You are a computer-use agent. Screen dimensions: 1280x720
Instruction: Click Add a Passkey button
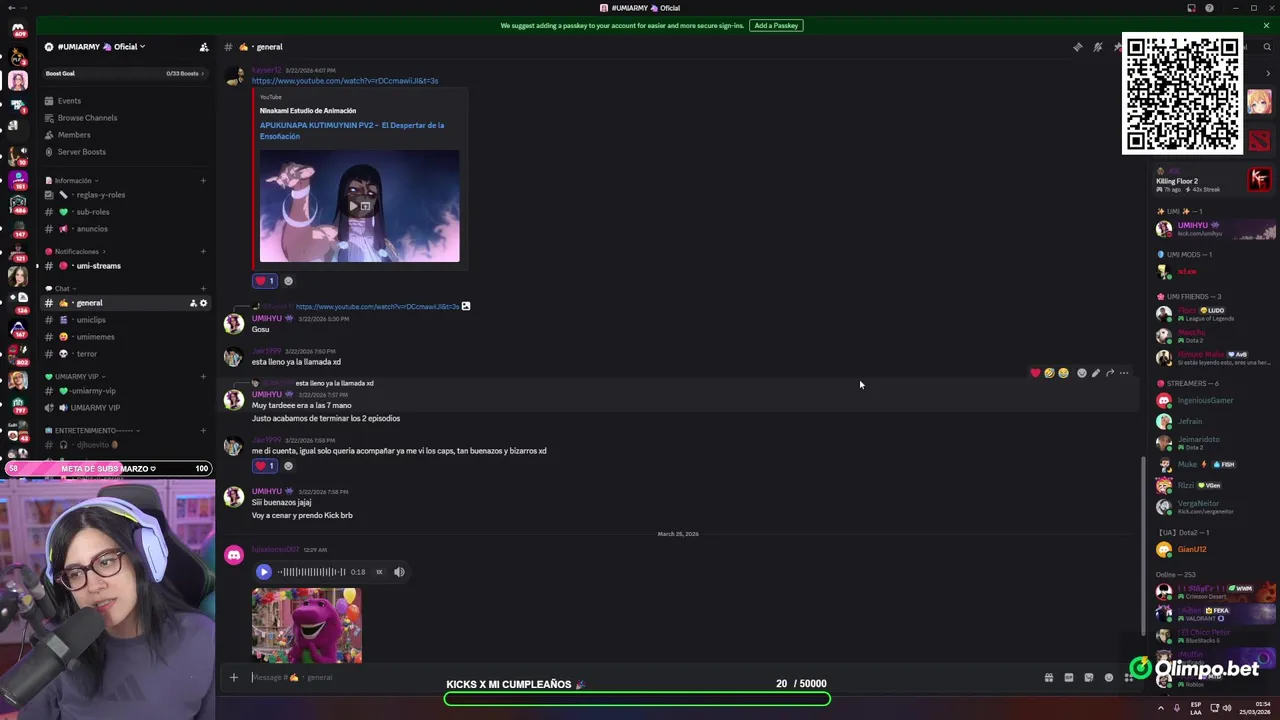(776, 25)
